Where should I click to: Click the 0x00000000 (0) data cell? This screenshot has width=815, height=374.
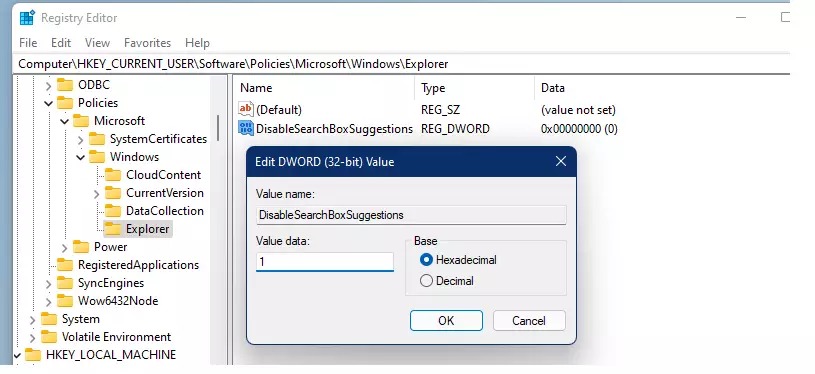click(579, 129)
